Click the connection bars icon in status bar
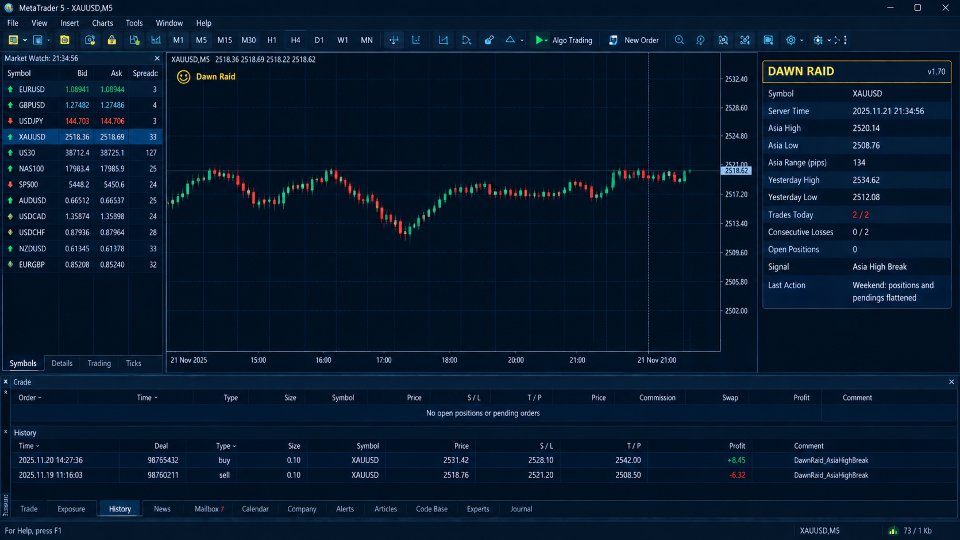This screenshot has width=960, height=540. pyautogui.click(x=893, y=530)
